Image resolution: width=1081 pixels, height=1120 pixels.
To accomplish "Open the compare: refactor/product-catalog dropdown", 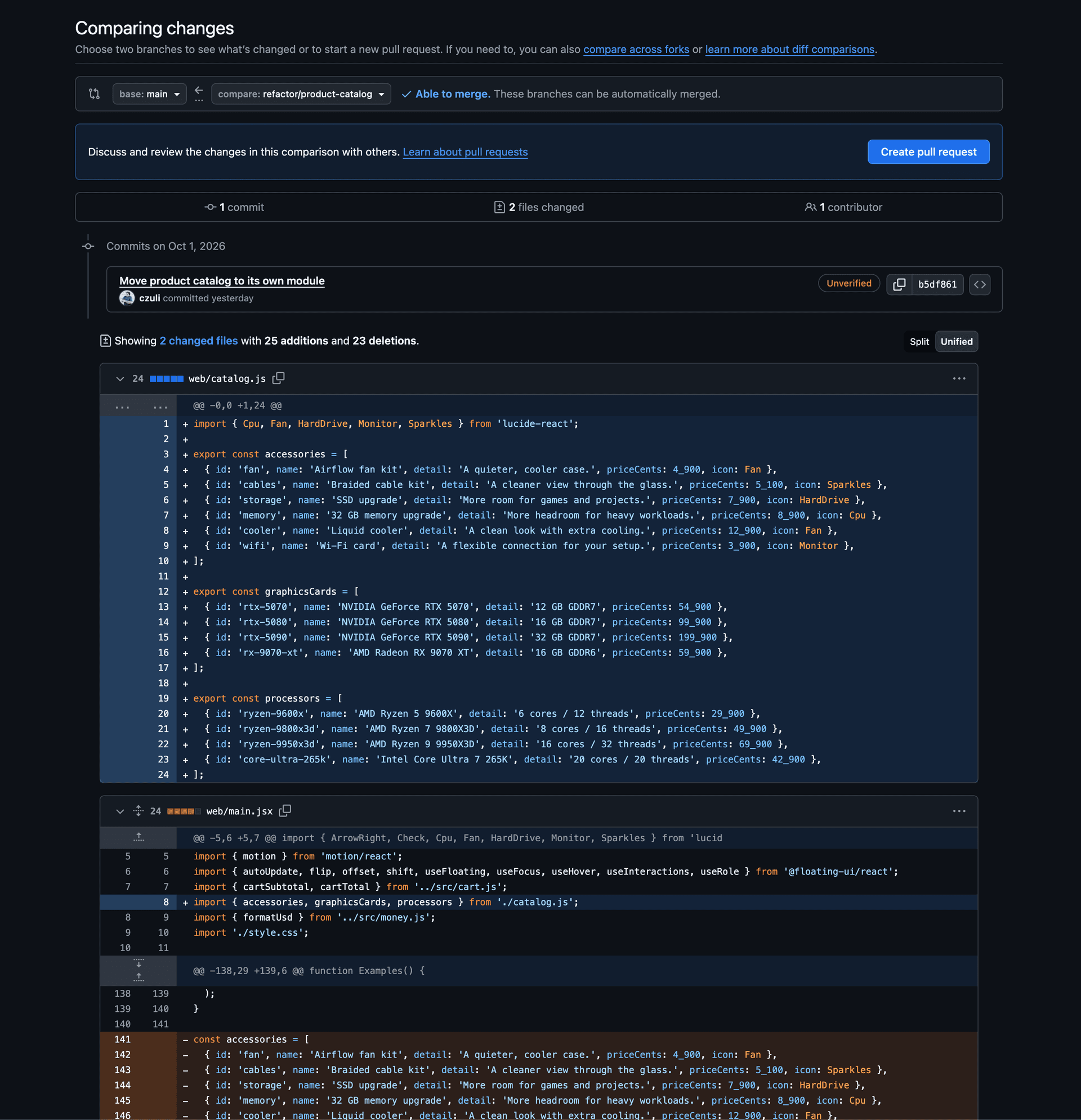I will pyautogui.click(x=301, y=93).
